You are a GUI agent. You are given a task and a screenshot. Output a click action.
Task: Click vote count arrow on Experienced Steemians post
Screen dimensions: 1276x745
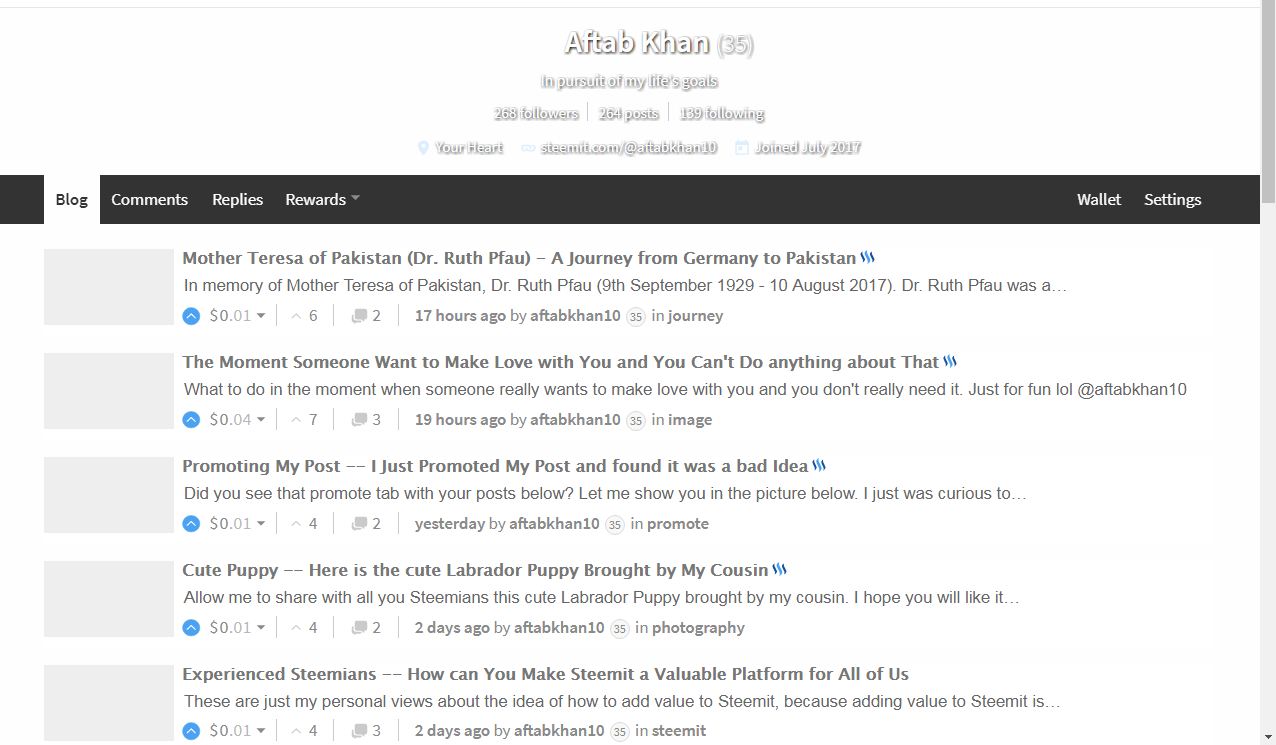click(x=296, y=731)
